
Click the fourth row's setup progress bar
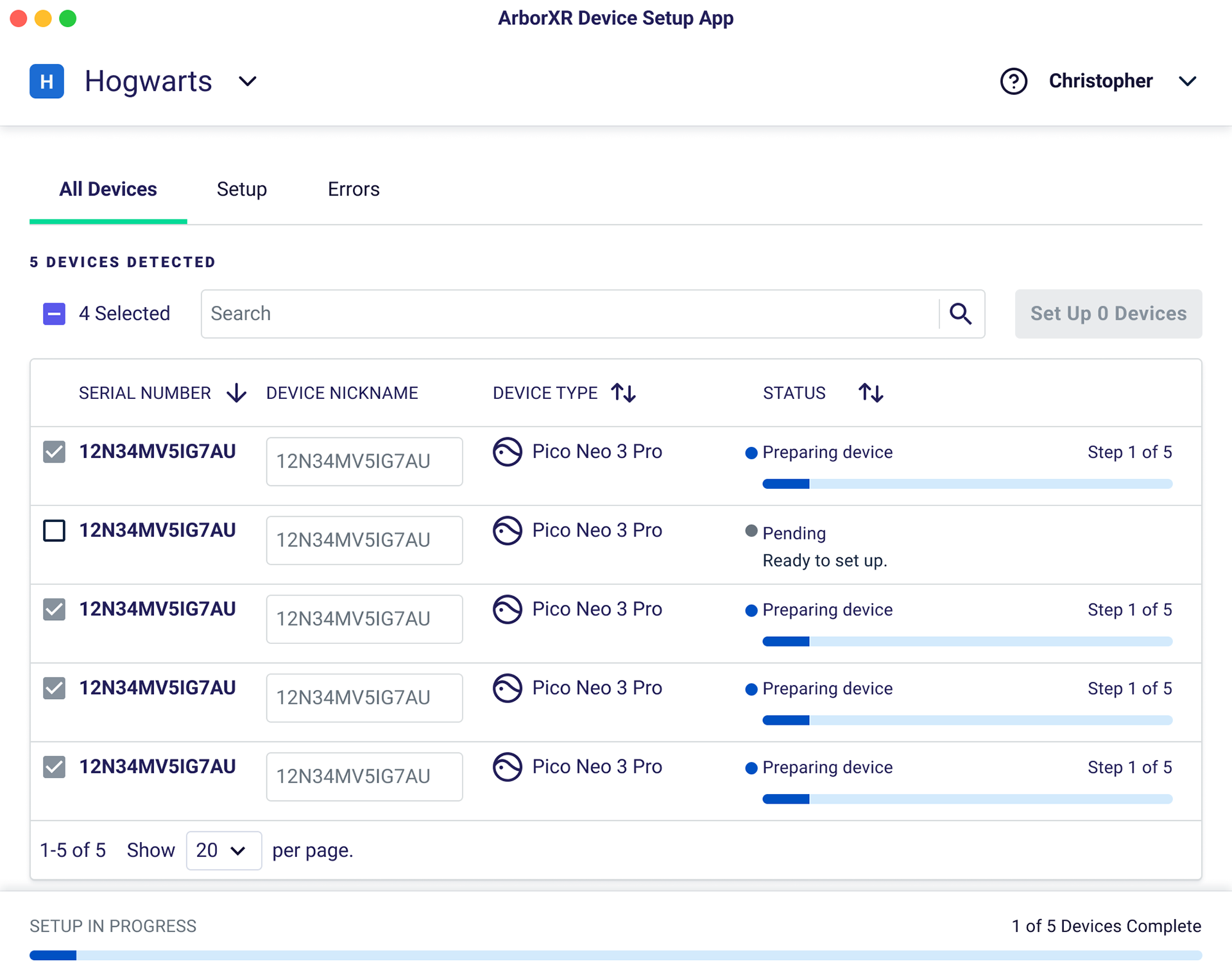pos(968,721)
